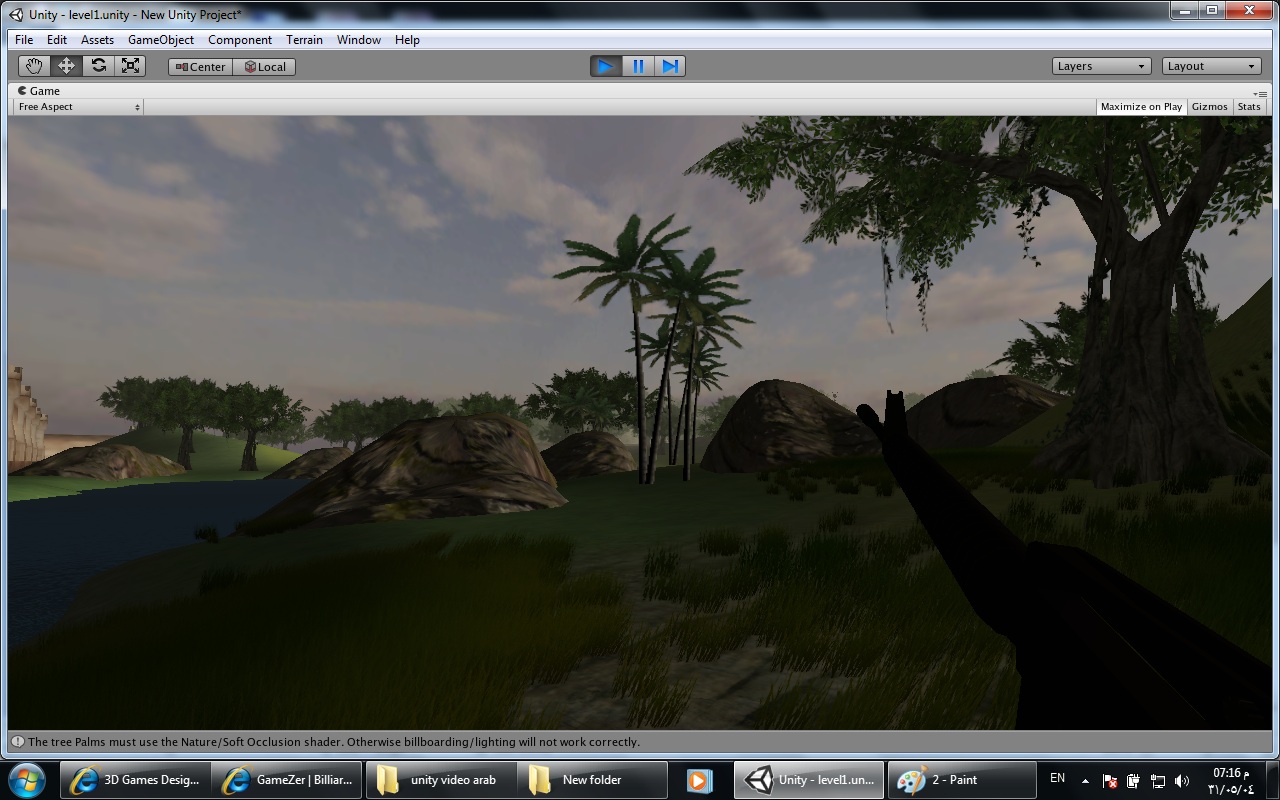Select the Hand tool

(x=34, y=66)
